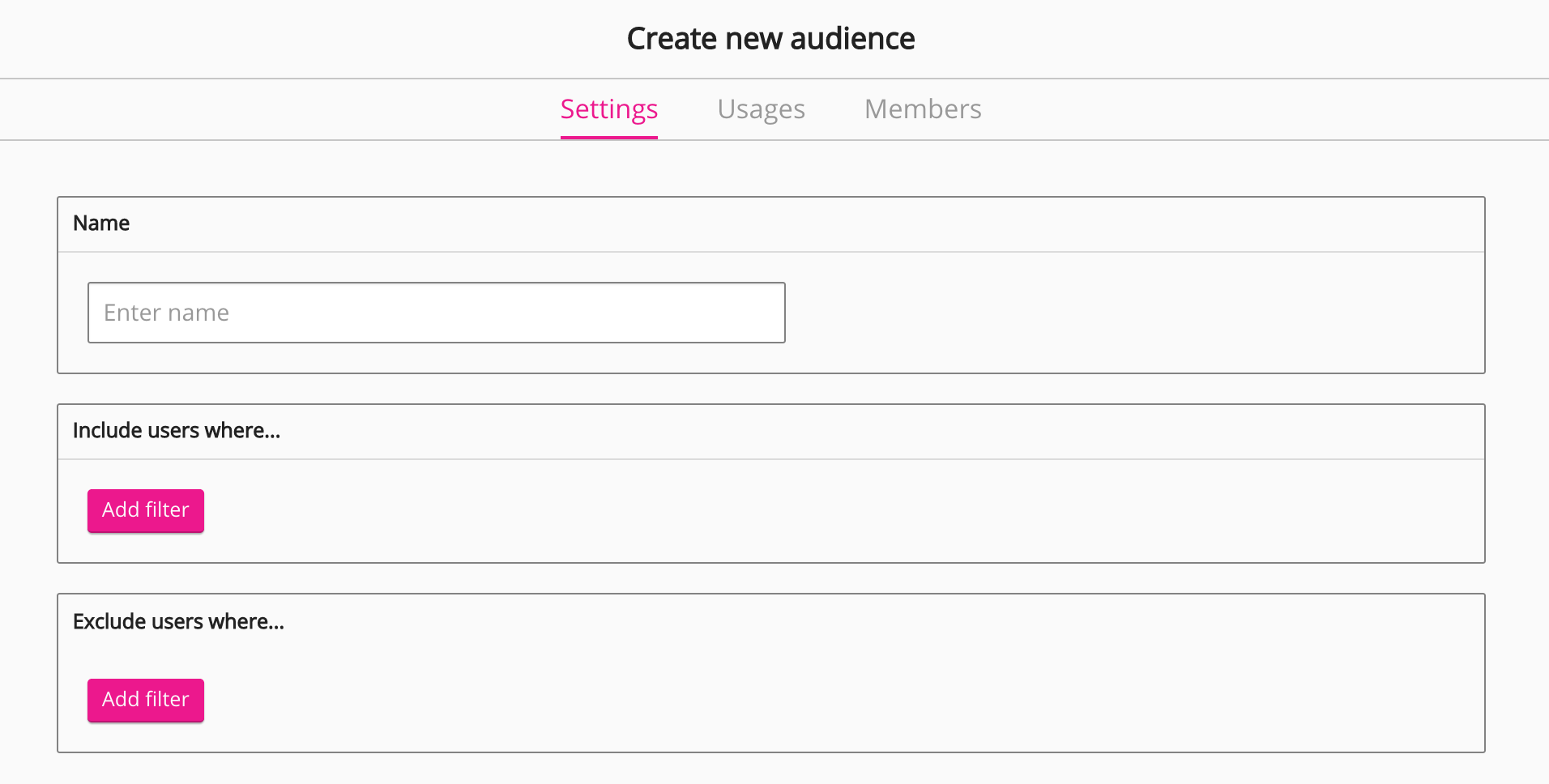This screenshot has height=784, width=1549.
Task: Select the pink highlighted Settings tab
Action: pyautogui.click(x=608, y=109)
